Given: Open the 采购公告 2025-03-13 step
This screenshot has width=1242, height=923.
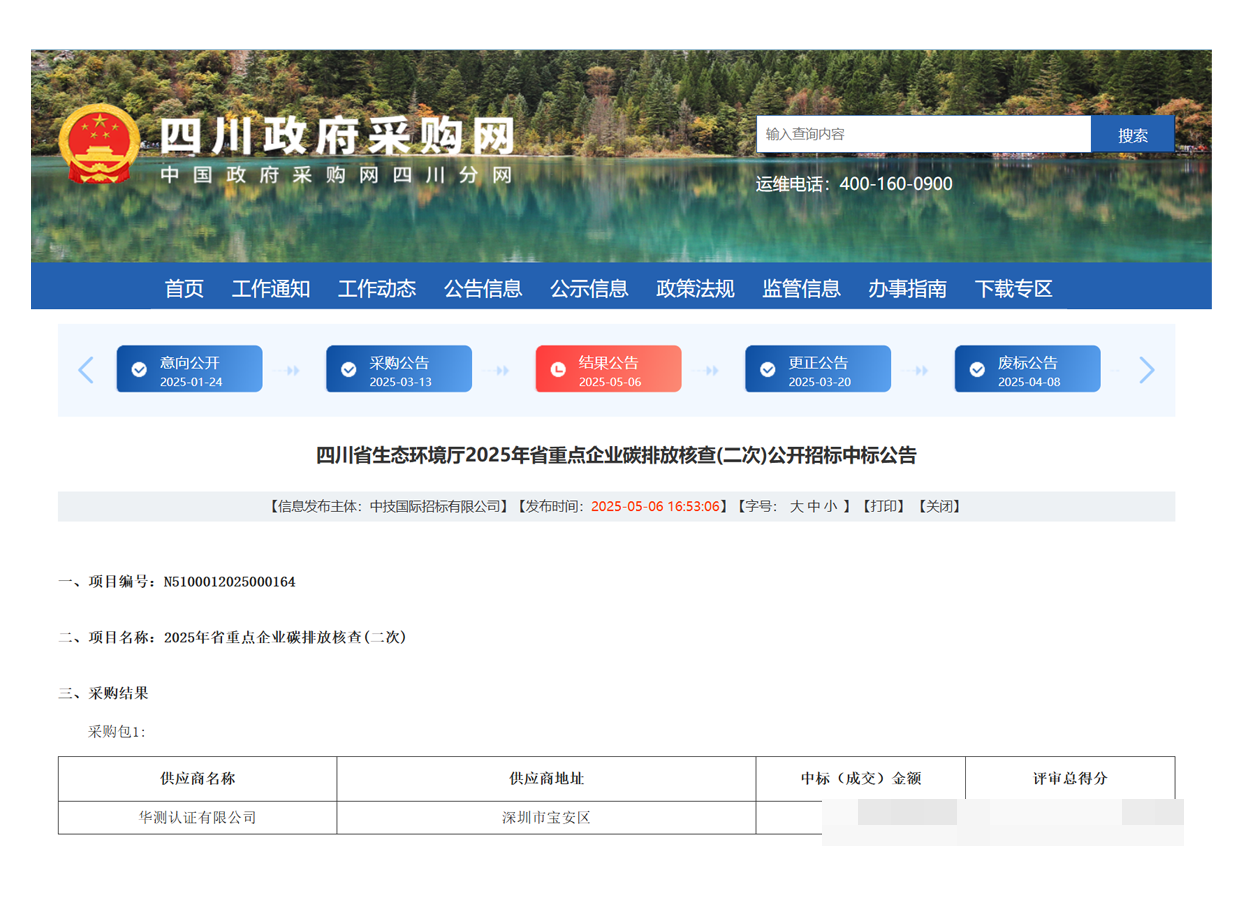Looking at the screenshot, I should pos(399,369).
